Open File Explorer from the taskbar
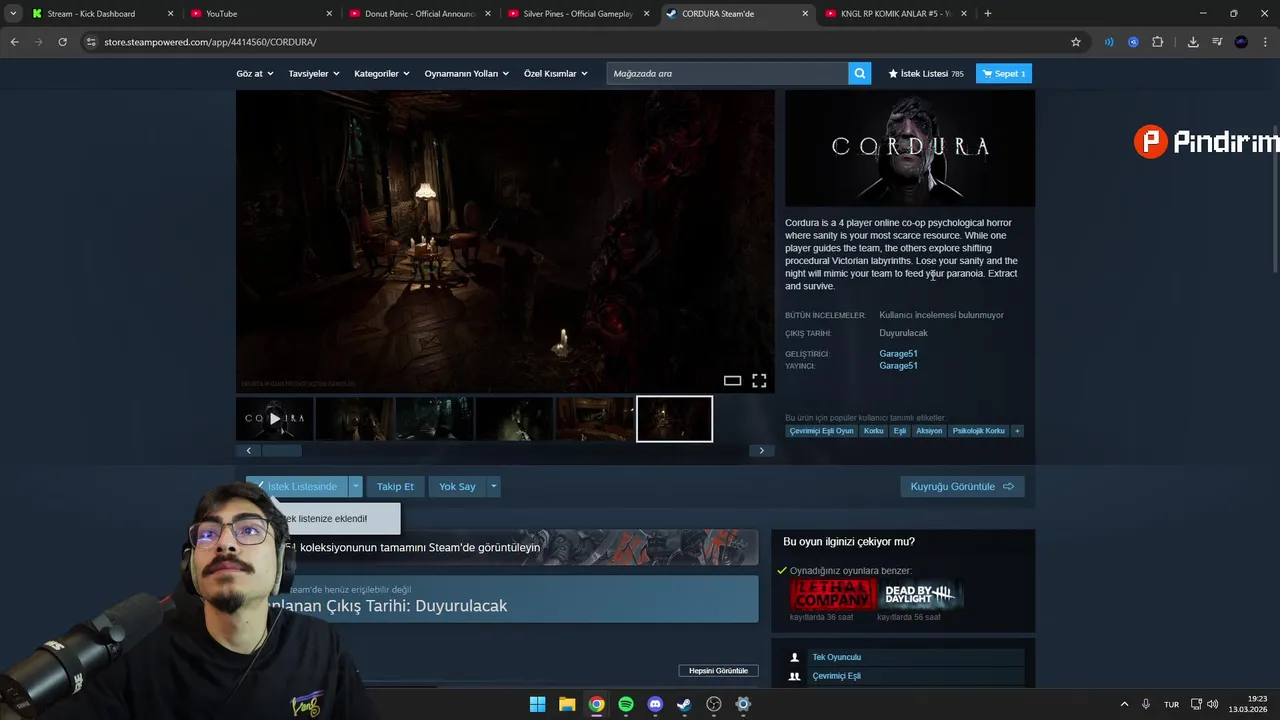 (567, 704)
